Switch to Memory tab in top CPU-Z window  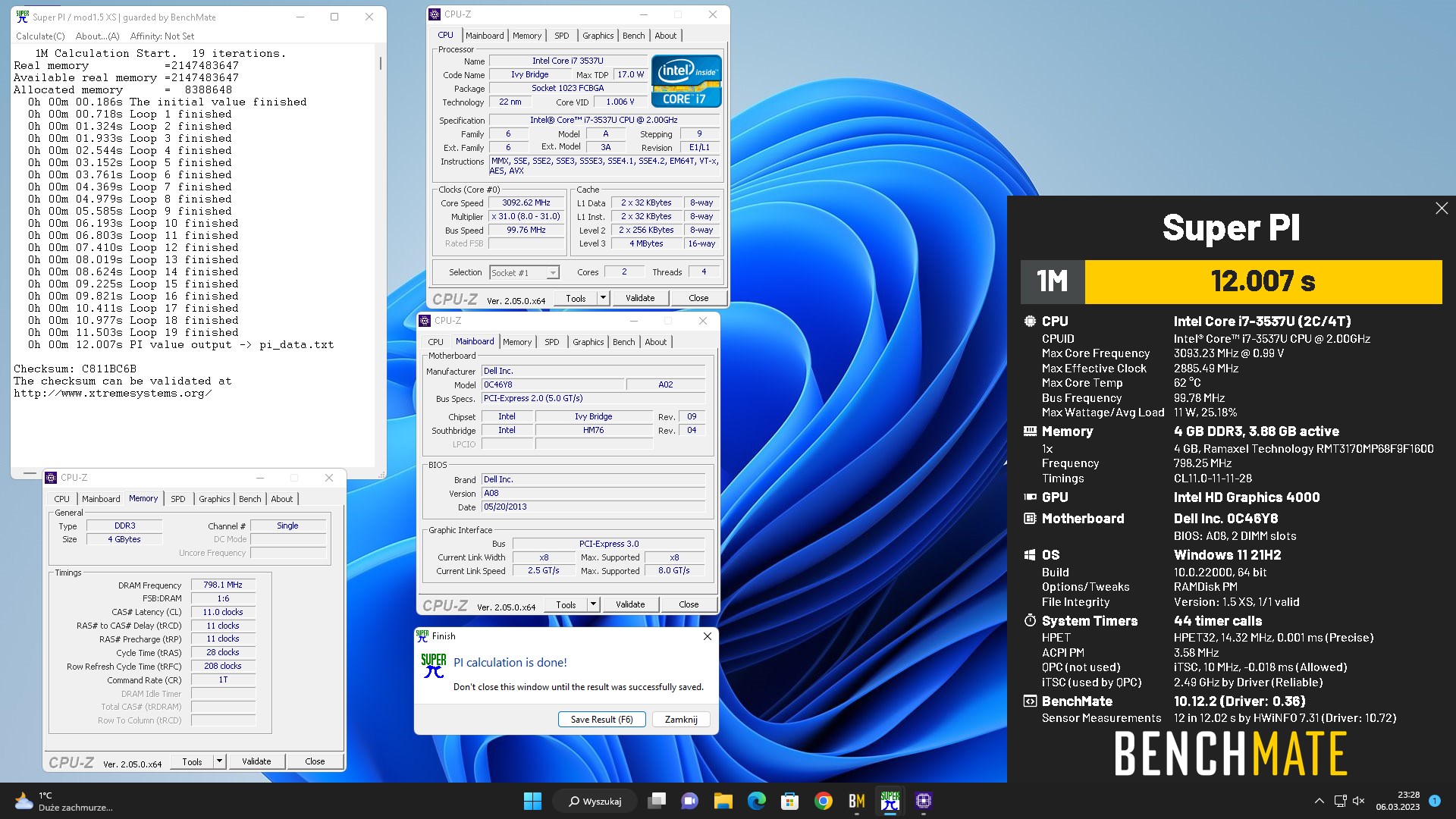click(x=527, y=36)
